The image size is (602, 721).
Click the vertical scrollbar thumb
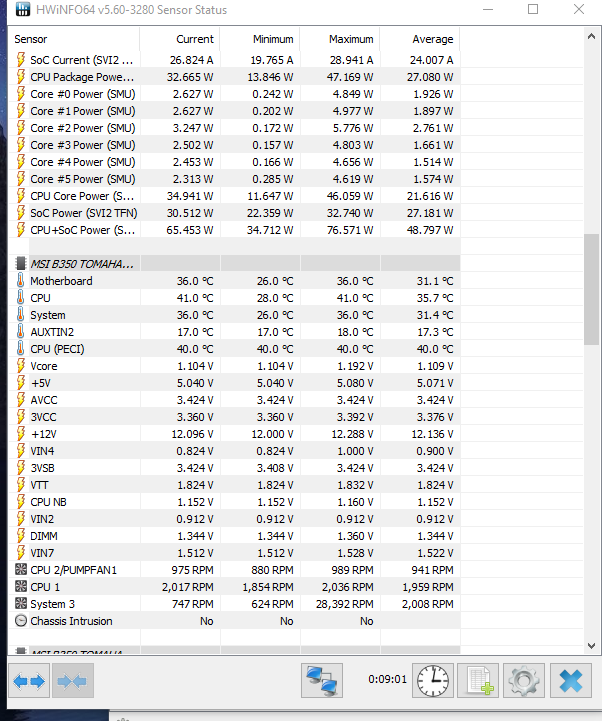click(591, 290)
